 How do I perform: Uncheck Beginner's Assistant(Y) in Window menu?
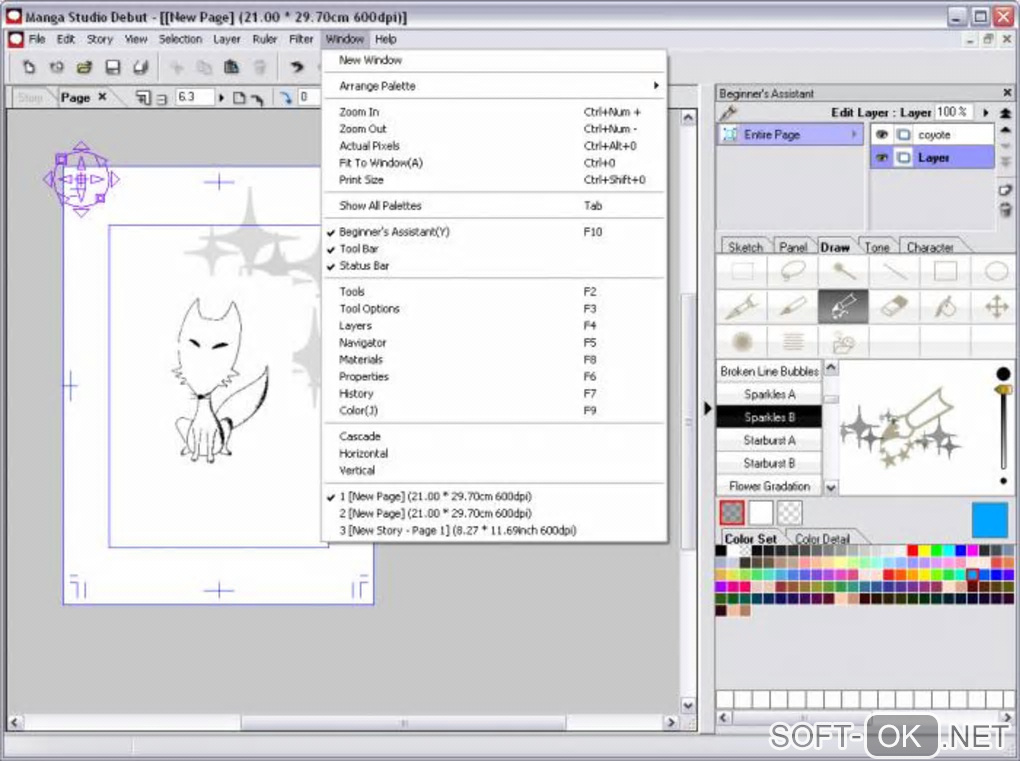(494, 232)
